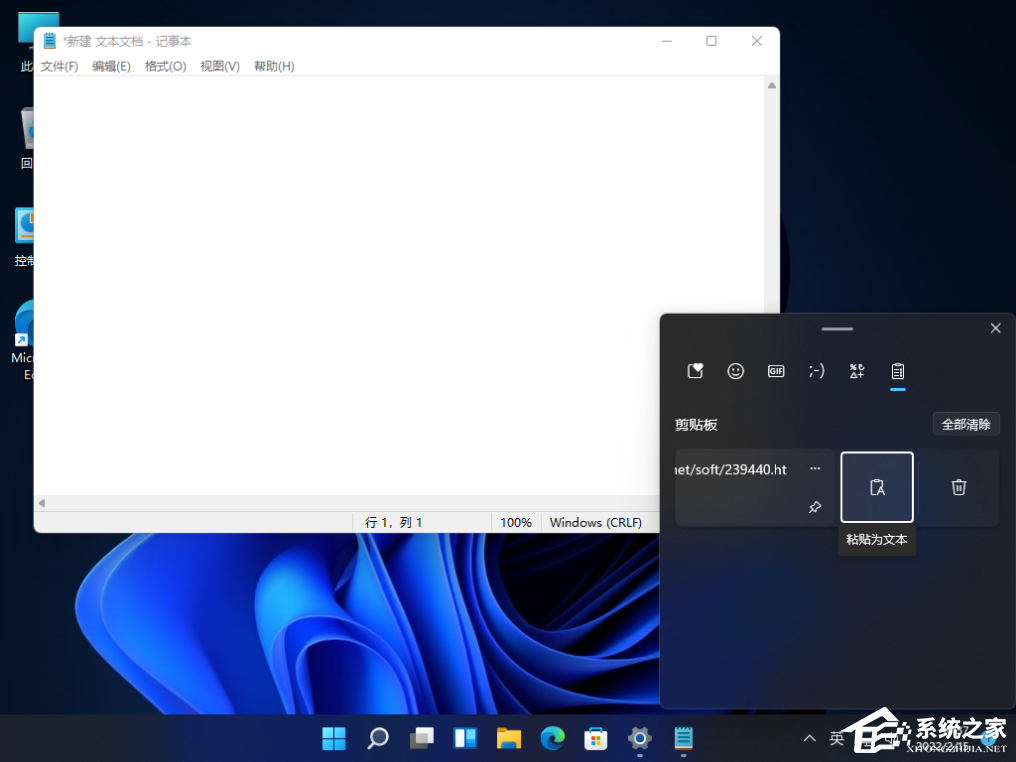Image resolution: width=1016 pixels, height=762 pixels.
Task: Expand the system tray hidden icons chevron
Action: click(x=809, y=737)
